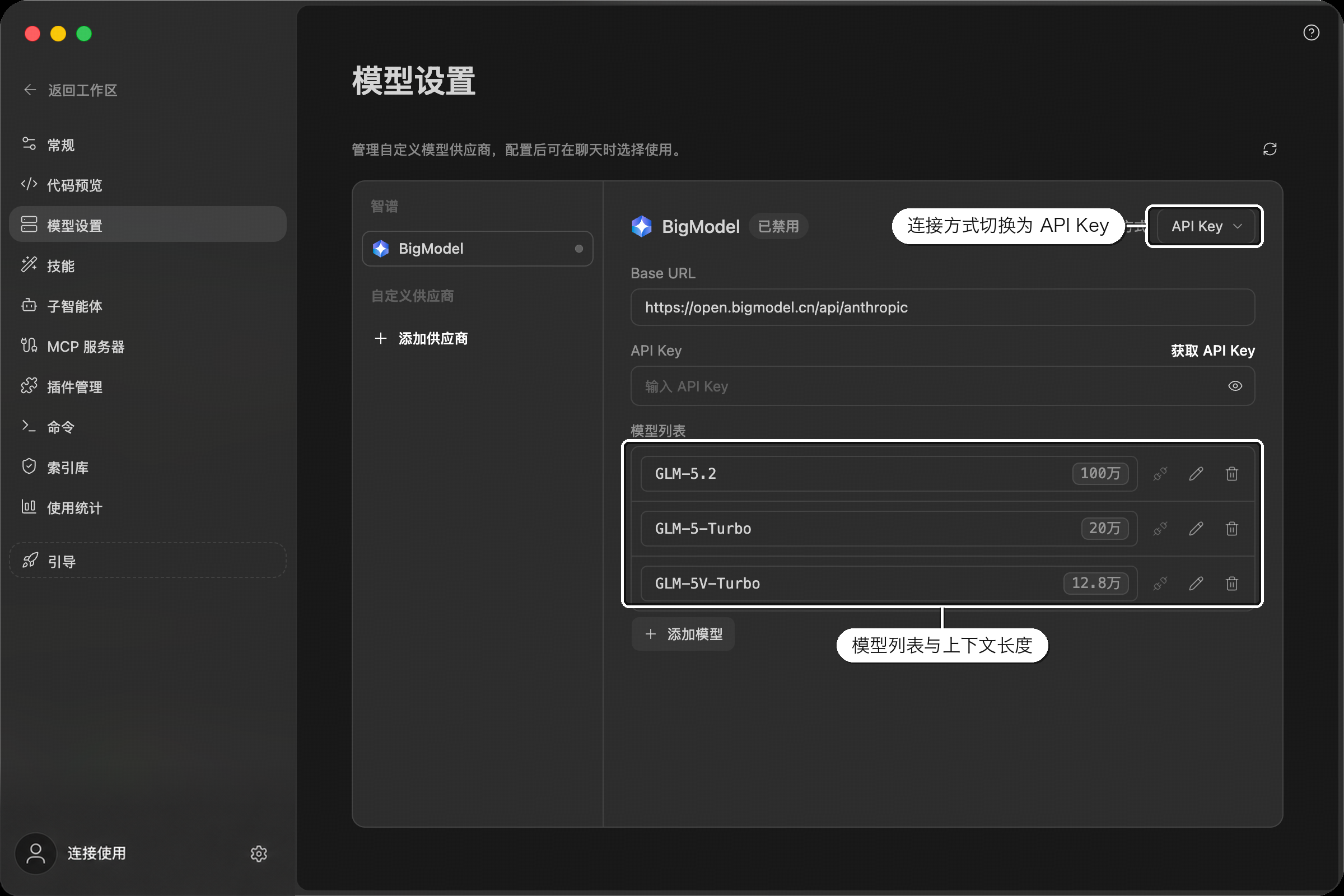Close the window with red button

(32, 34)
